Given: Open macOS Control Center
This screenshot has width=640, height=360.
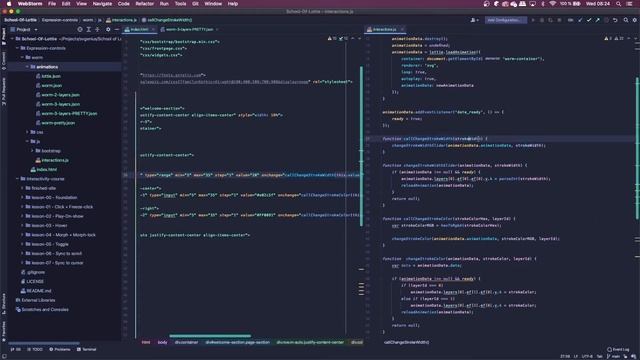Looking at the screenshot, I should pyautogui.click(x=629, y=4).
